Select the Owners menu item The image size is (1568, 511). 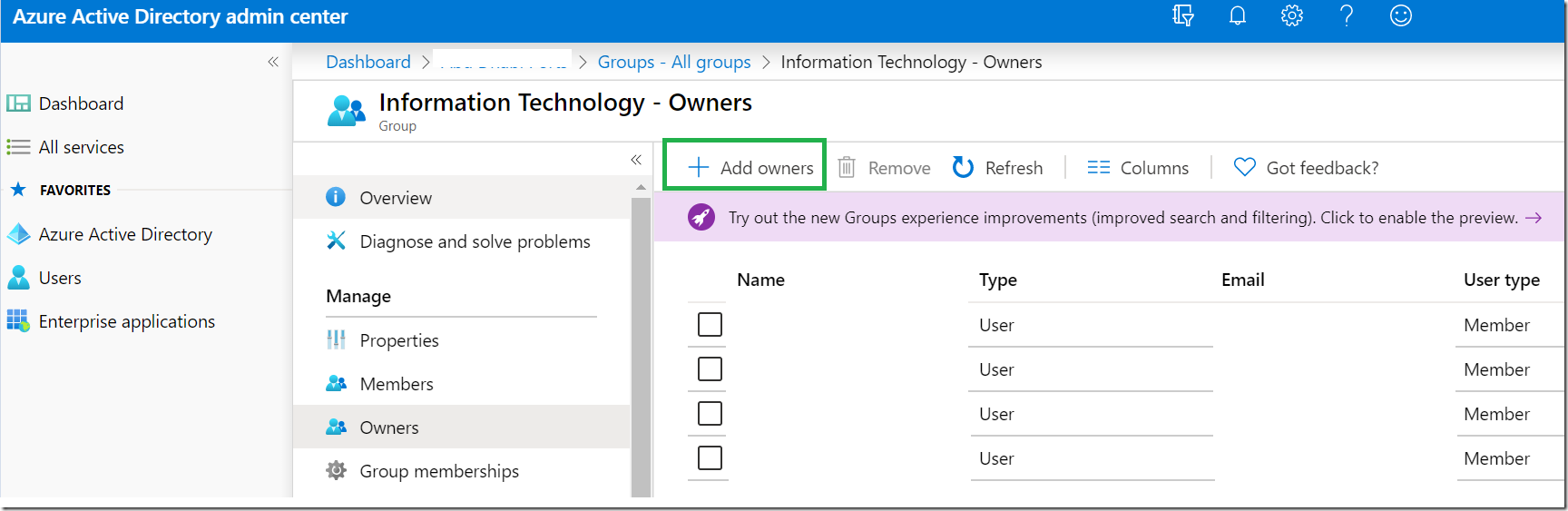pos(461,427)
